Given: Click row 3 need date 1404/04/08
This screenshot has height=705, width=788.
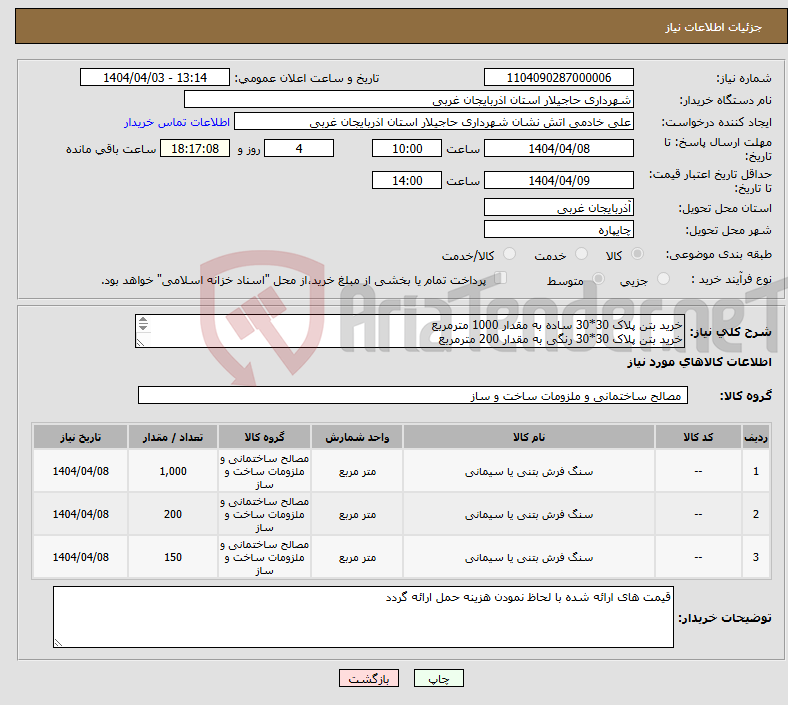Looking at the screenshot, I should [80, 557].
